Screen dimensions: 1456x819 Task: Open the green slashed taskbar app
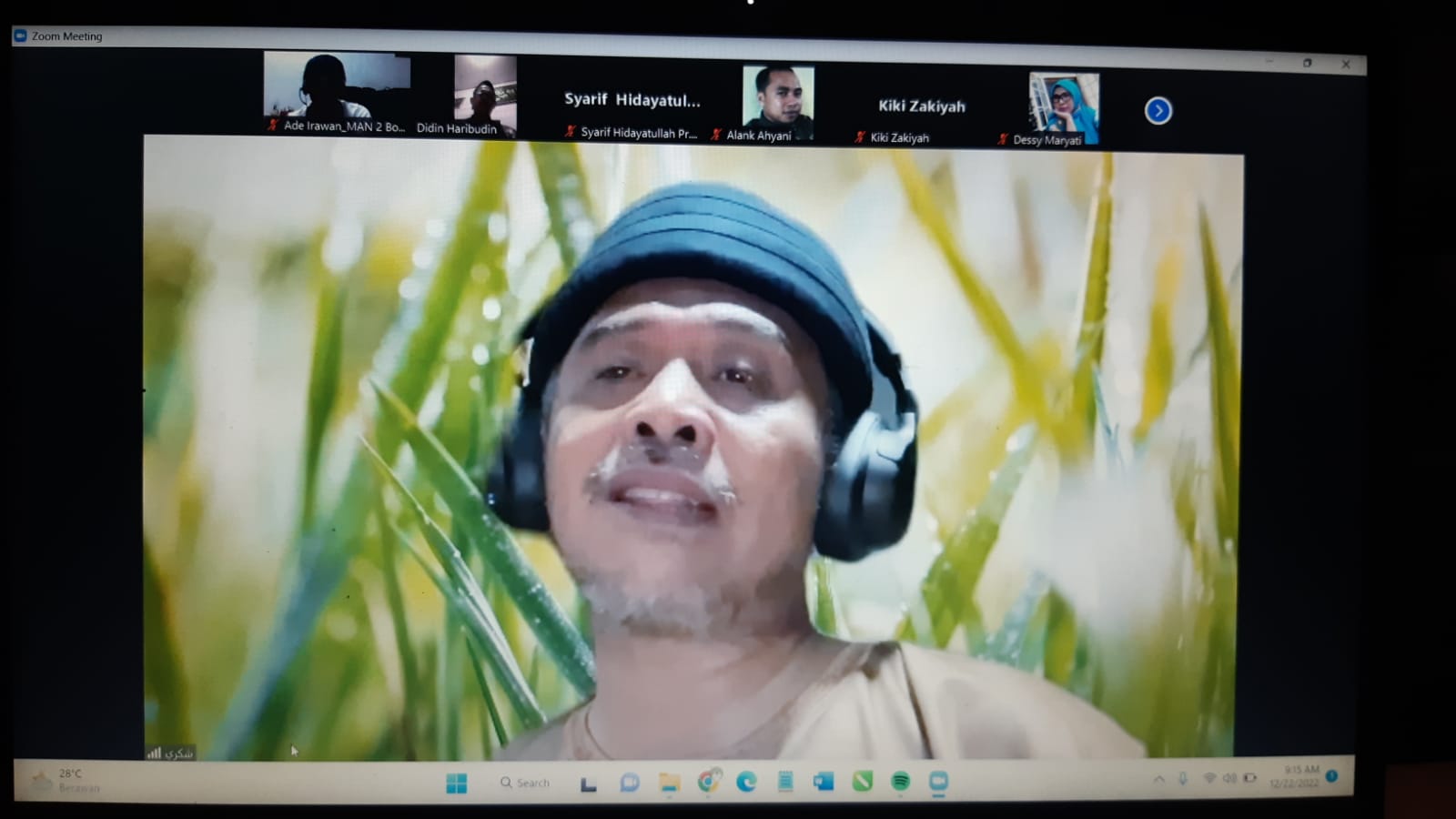863,781
